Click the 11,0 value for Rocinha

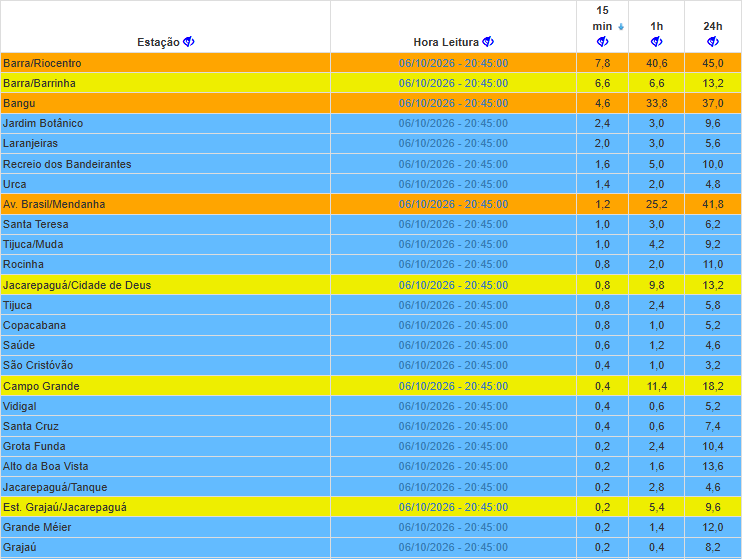(x=713, y=264)
